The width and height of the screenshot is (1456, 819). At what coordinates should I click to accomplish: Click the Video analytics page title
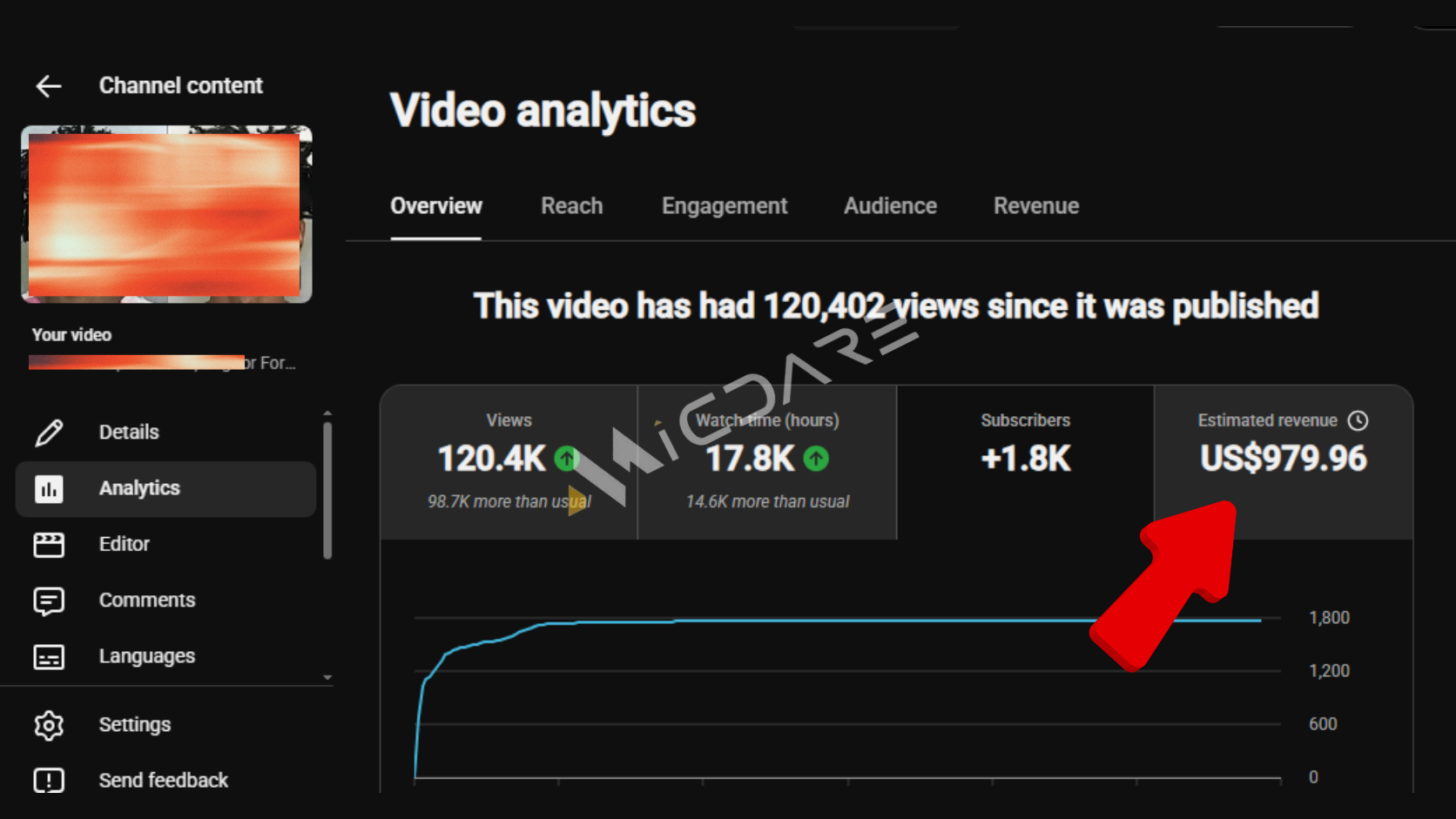pos(543,111)
